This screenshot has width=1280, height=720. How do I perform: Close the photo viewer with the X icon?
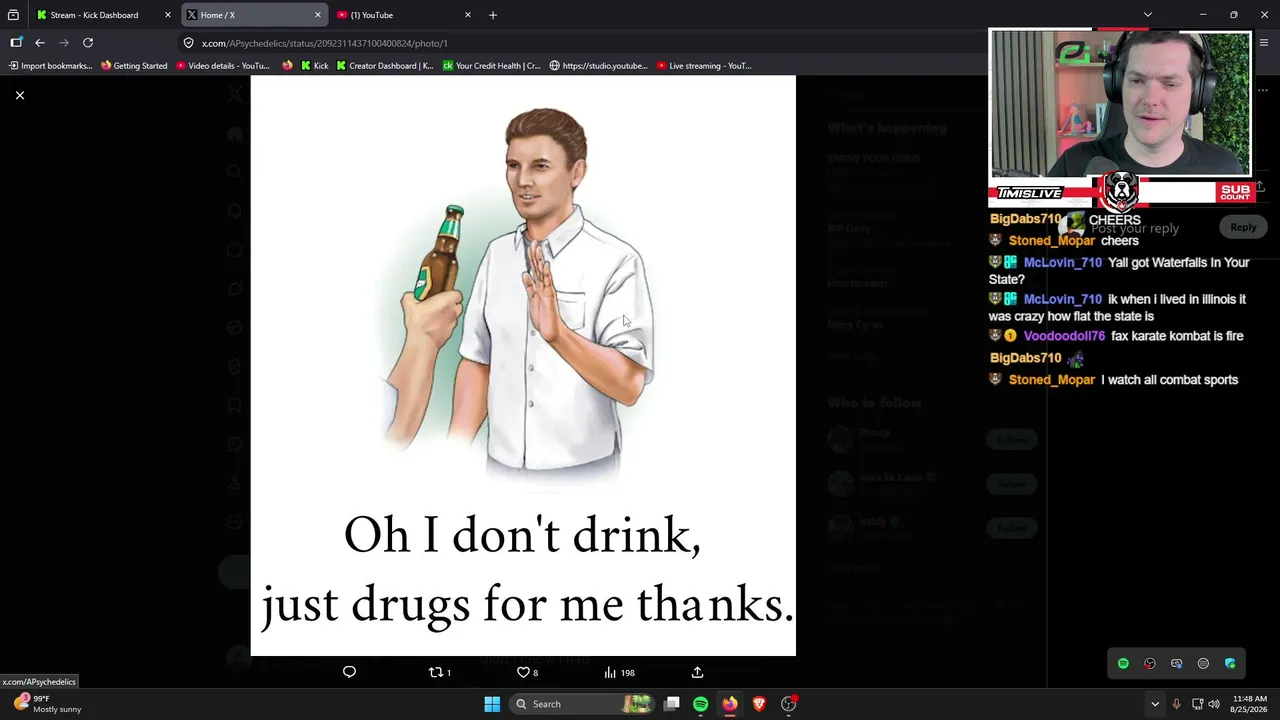click(x=19, y=95)
